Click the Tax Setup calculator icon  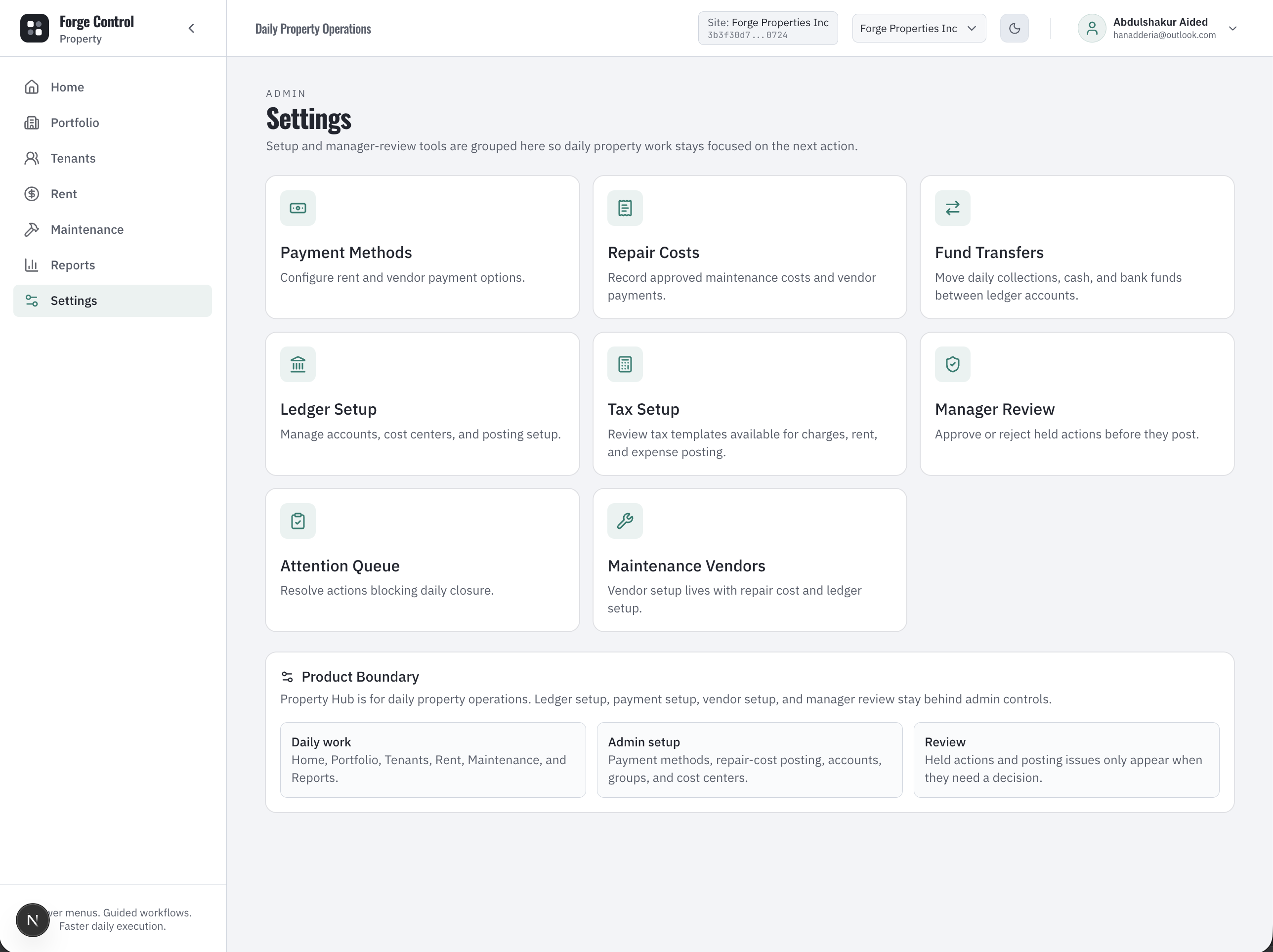[x=625, y=364]
